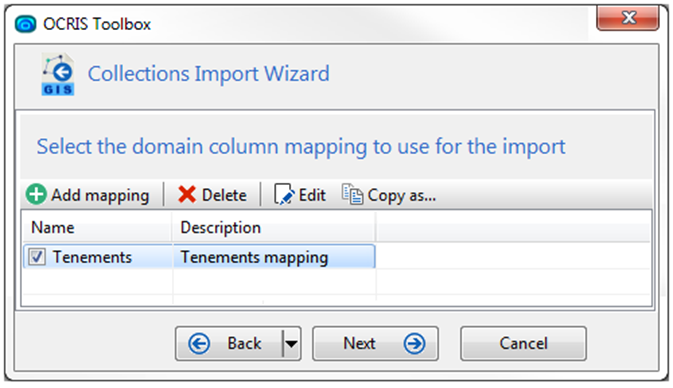Screen dimensions: 673x388
Task: Click the Delete toolbar label
Action: [x=224, y=195]
